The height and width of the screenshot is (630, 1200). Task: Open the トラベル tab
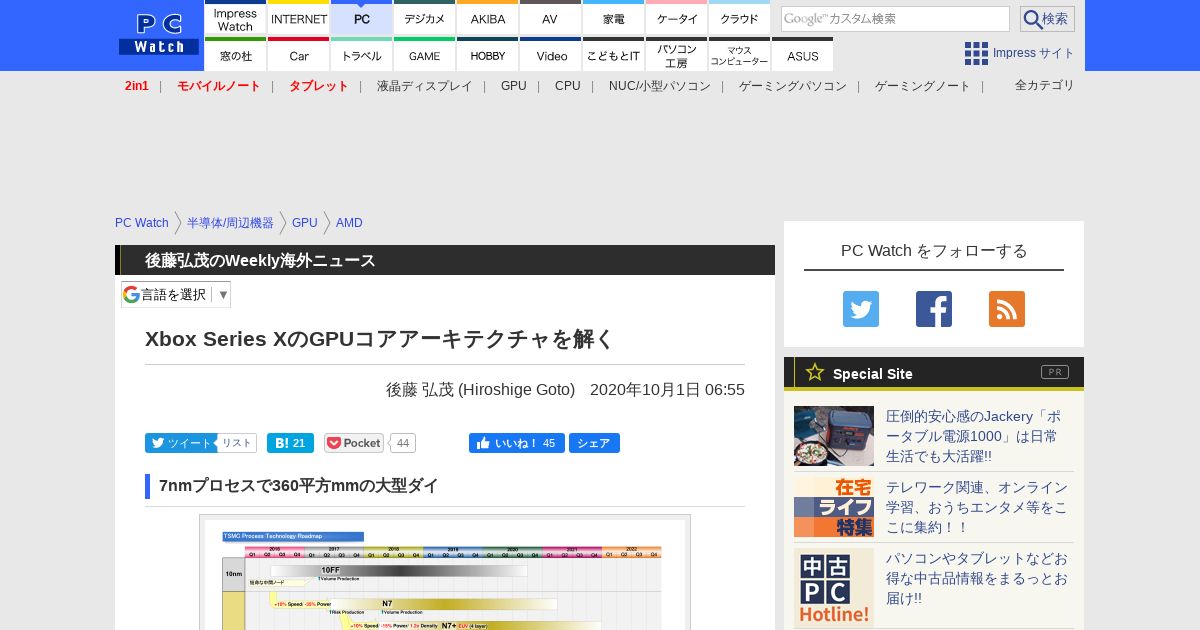point(362,55)
